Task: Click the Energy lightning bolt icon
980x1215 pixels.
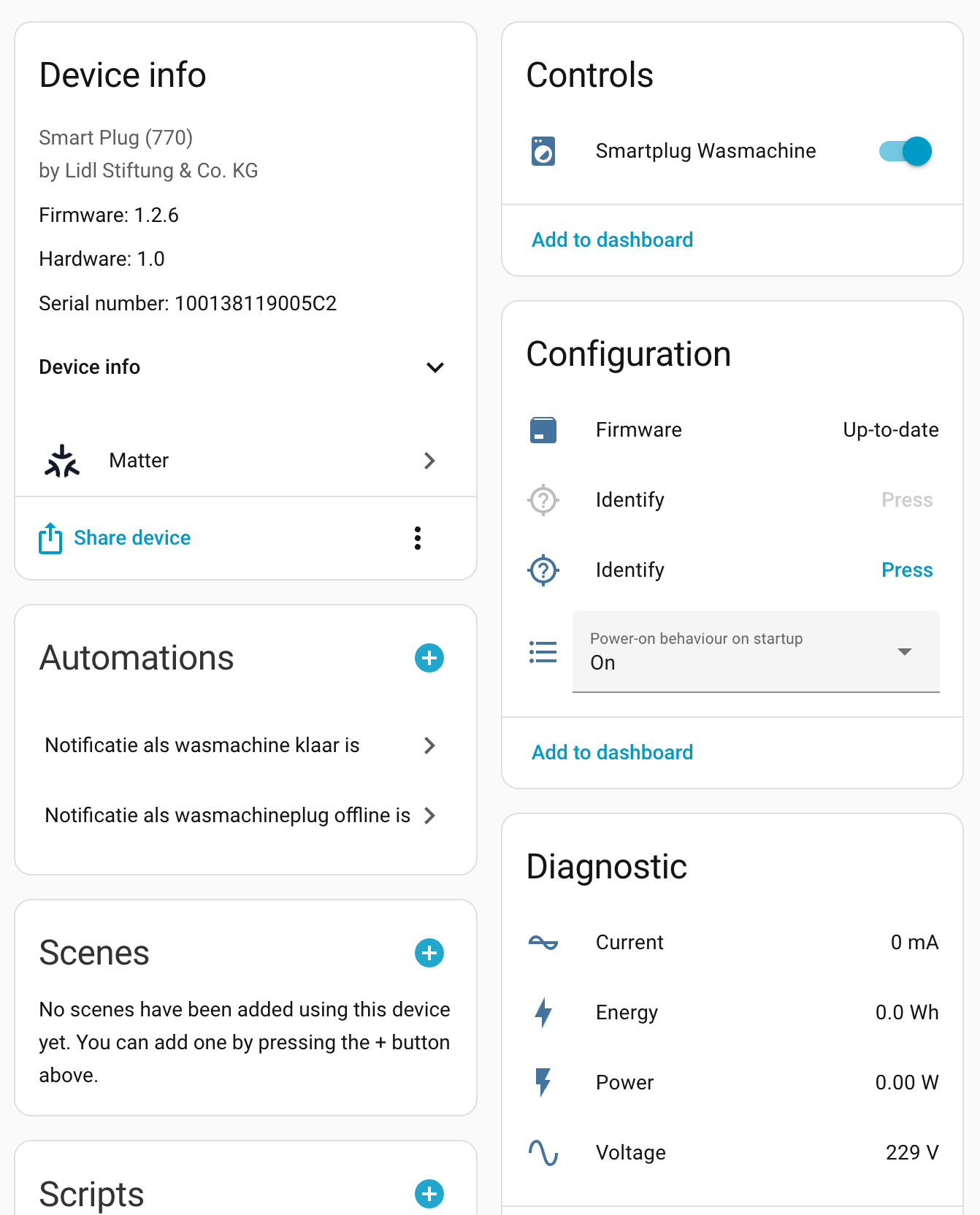Action: tap(543, 1012)
